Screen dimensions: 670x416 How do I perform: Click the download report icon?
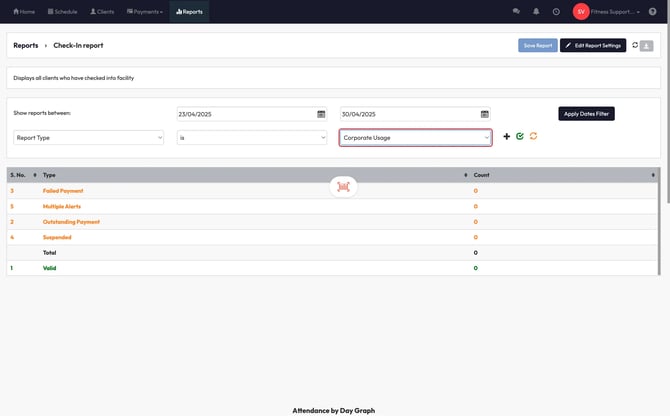(647, 46)
